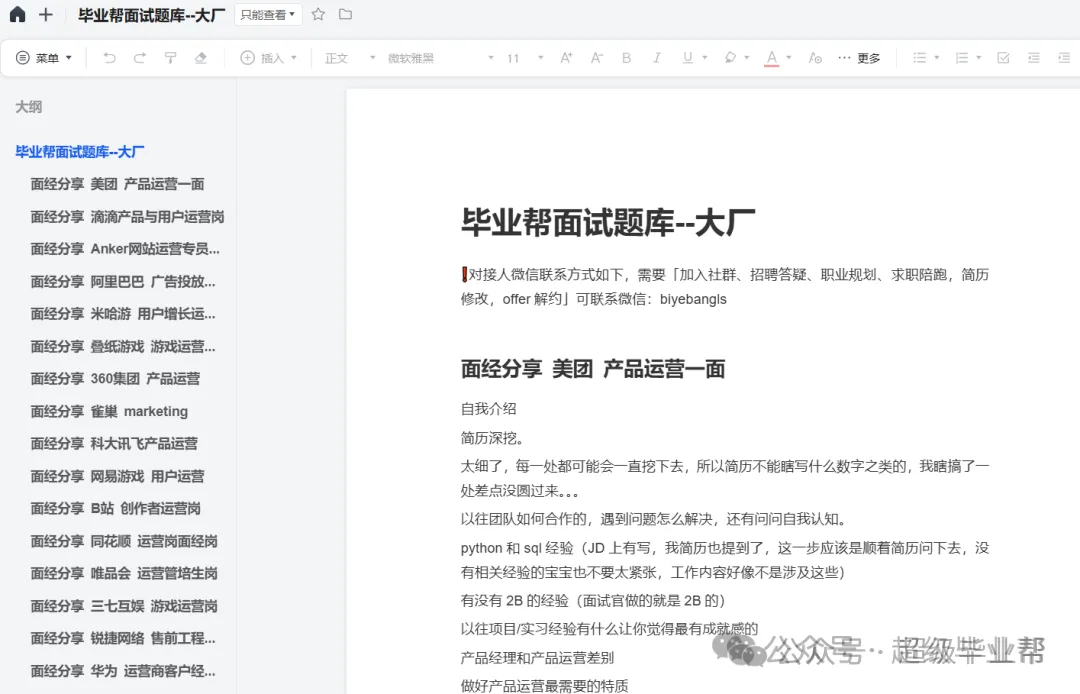1080x694 pixels.
Task: Click the eraser clear-format icon
Action: pyautogui.click(x=200, y=58)
